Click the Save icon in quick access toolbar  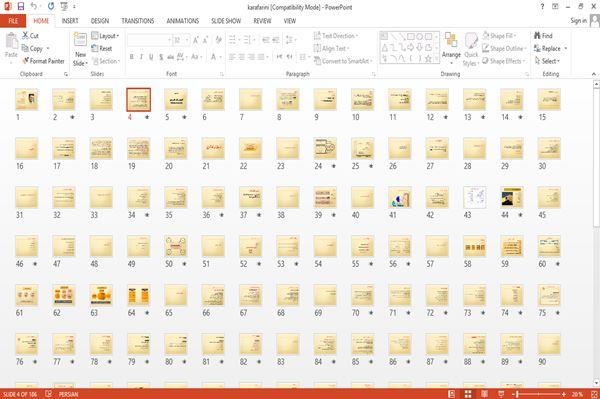coord(21,7)
